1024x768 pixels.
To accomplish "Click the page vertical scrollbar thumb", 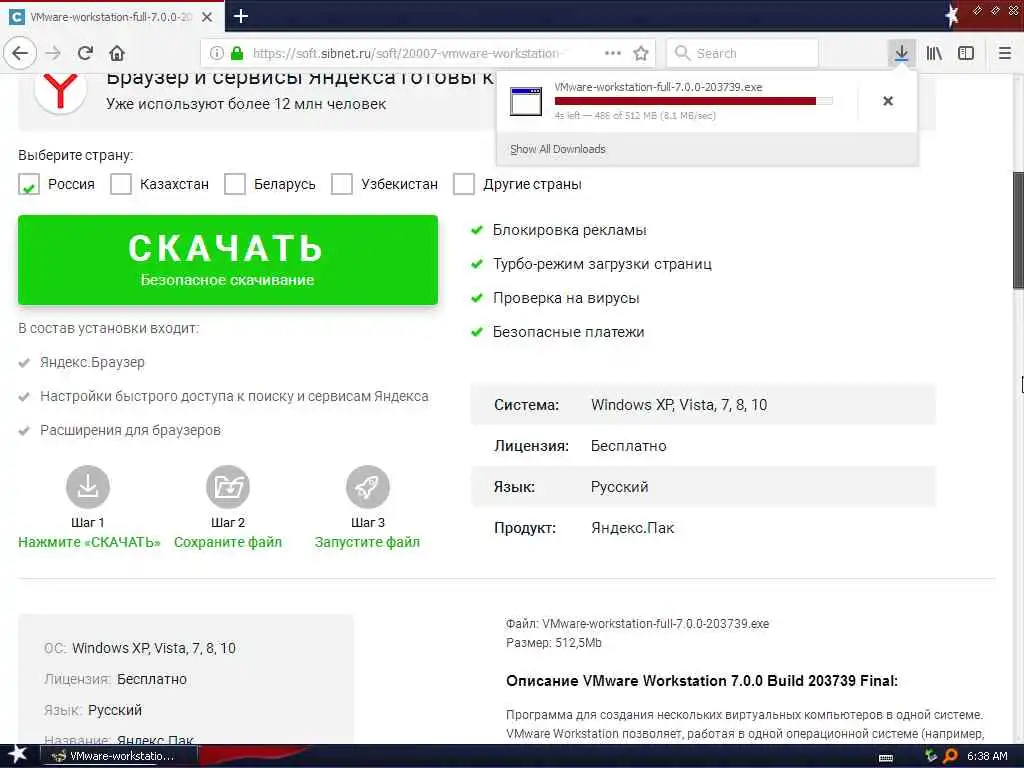I will click(1018, 230).
